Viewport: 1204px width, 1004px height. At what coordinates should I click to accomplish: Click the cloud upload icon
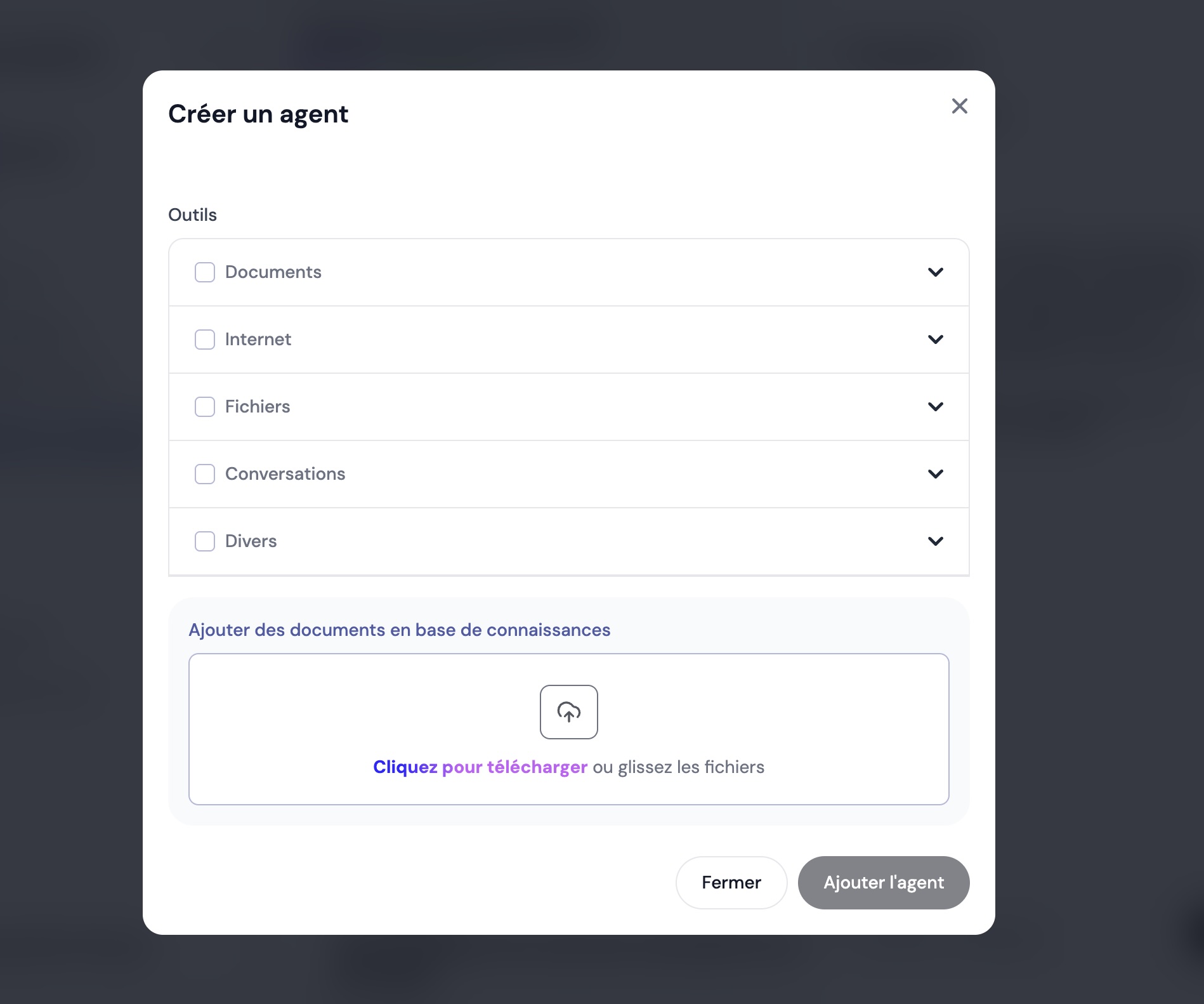568,711
